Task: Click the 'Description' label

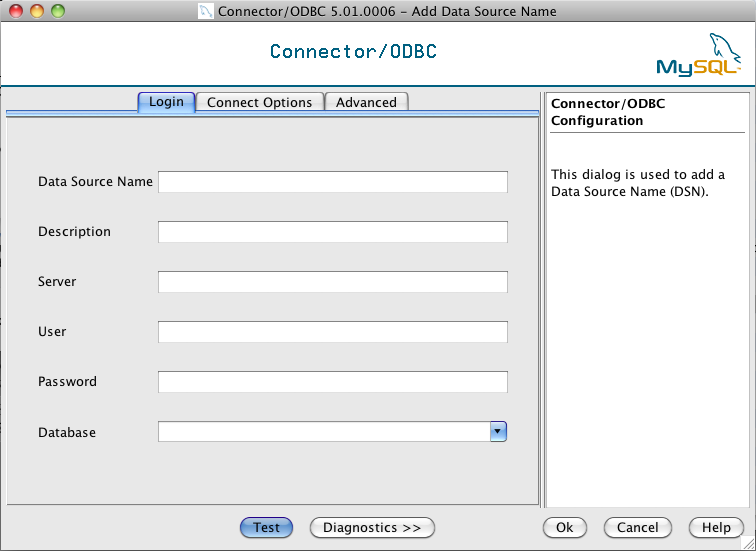Action: pos(74,232)
